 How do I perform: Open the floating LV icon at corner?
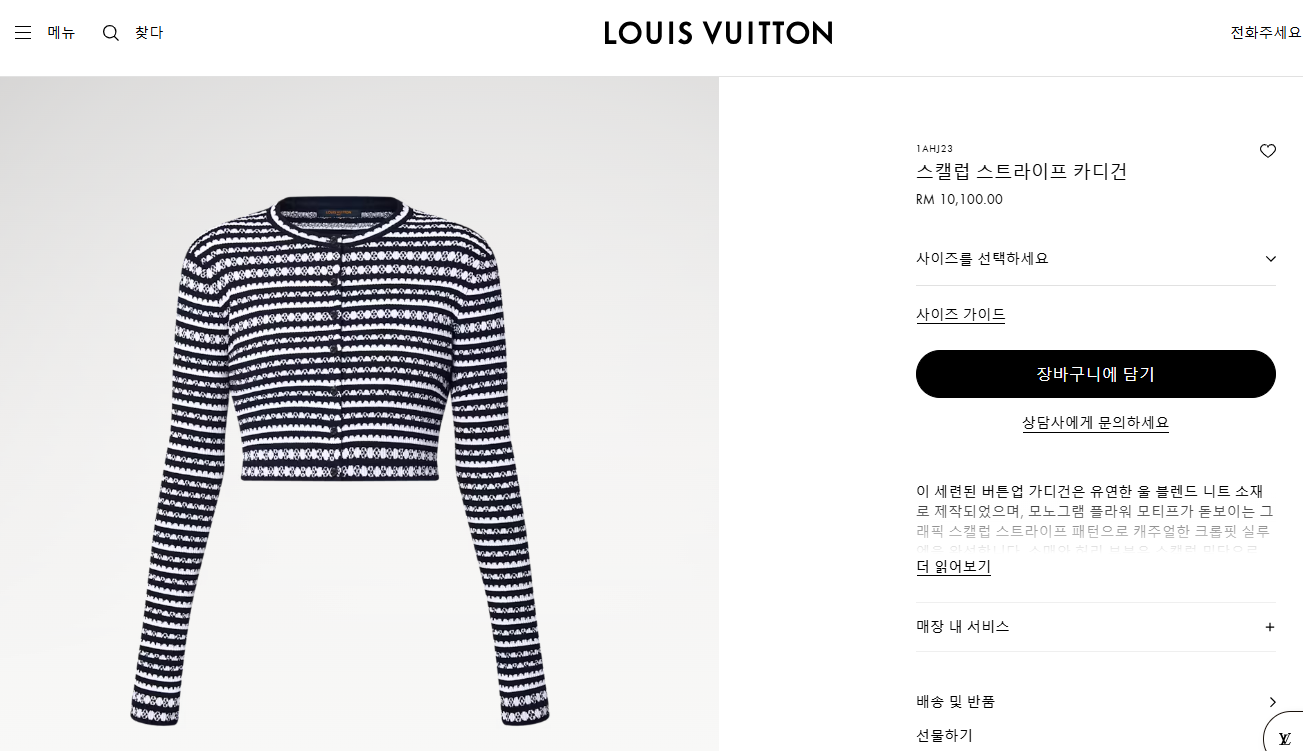coord(1284,737)
